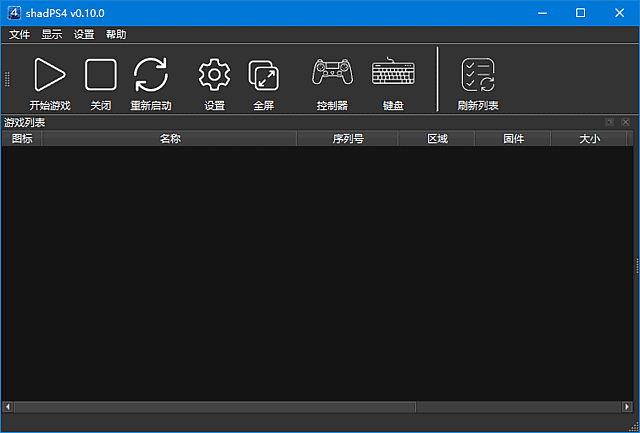Sort by Name (名称) column header
The image size is (640, 433).
click(169, 139)
